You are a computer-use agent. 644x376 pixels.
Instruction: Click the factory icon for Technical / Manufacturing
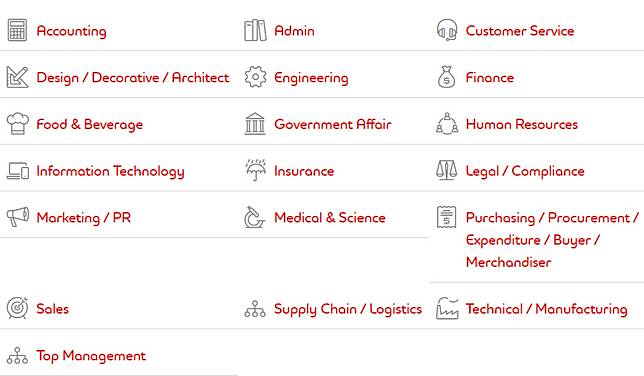(x=447, y=308)
